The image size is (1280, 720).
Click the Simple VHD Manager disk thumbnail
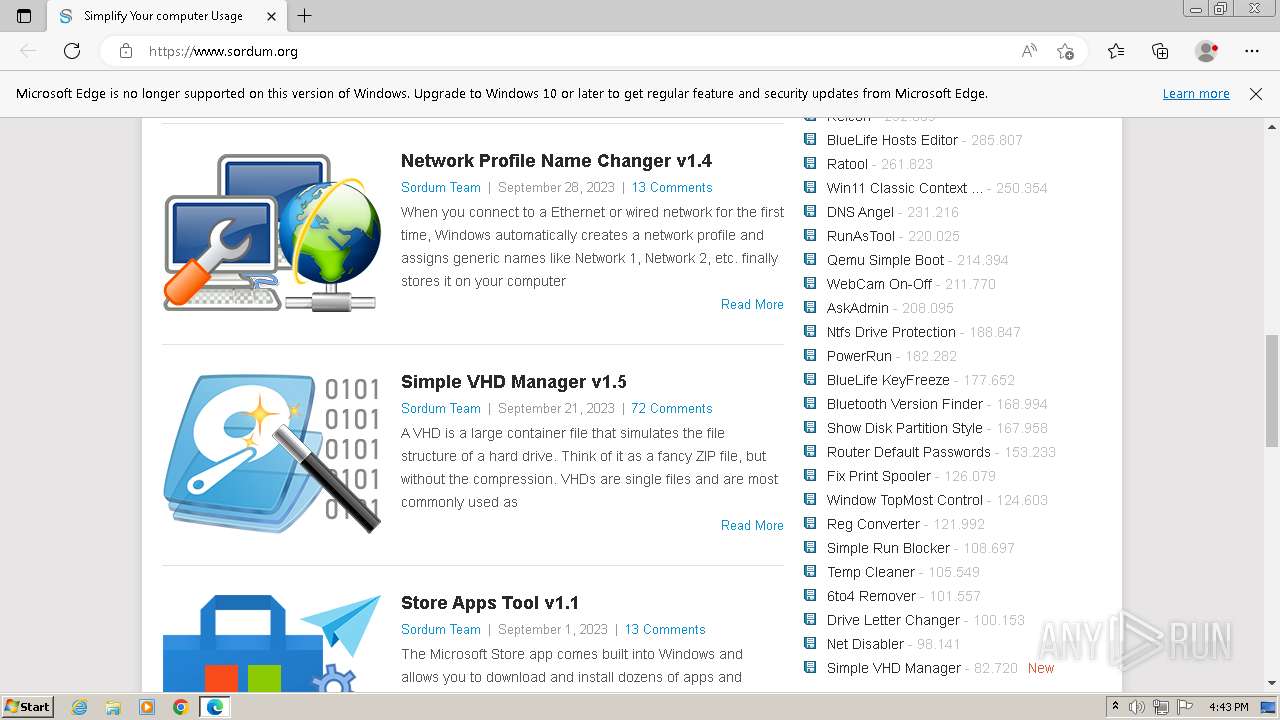pyautogui.click(x=272, y=453)
